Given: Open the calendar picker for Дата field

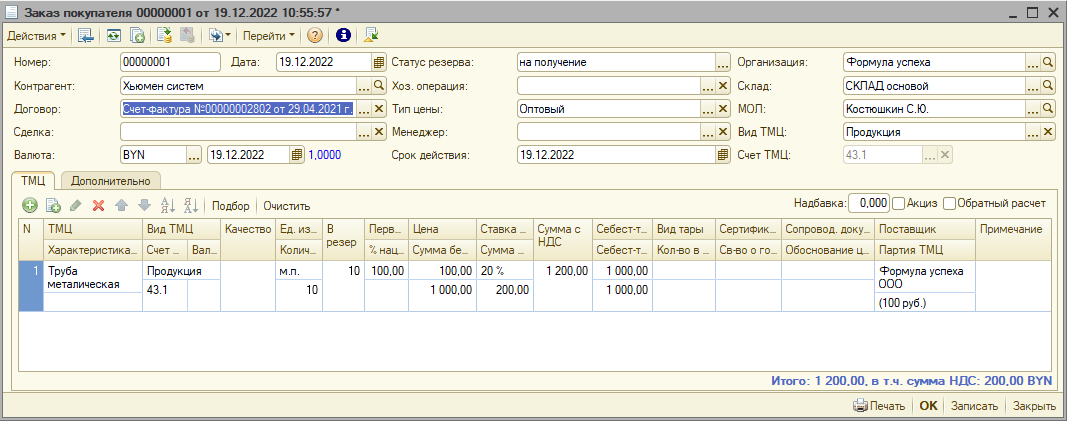Looking at the screenshot, I should 379,62.
